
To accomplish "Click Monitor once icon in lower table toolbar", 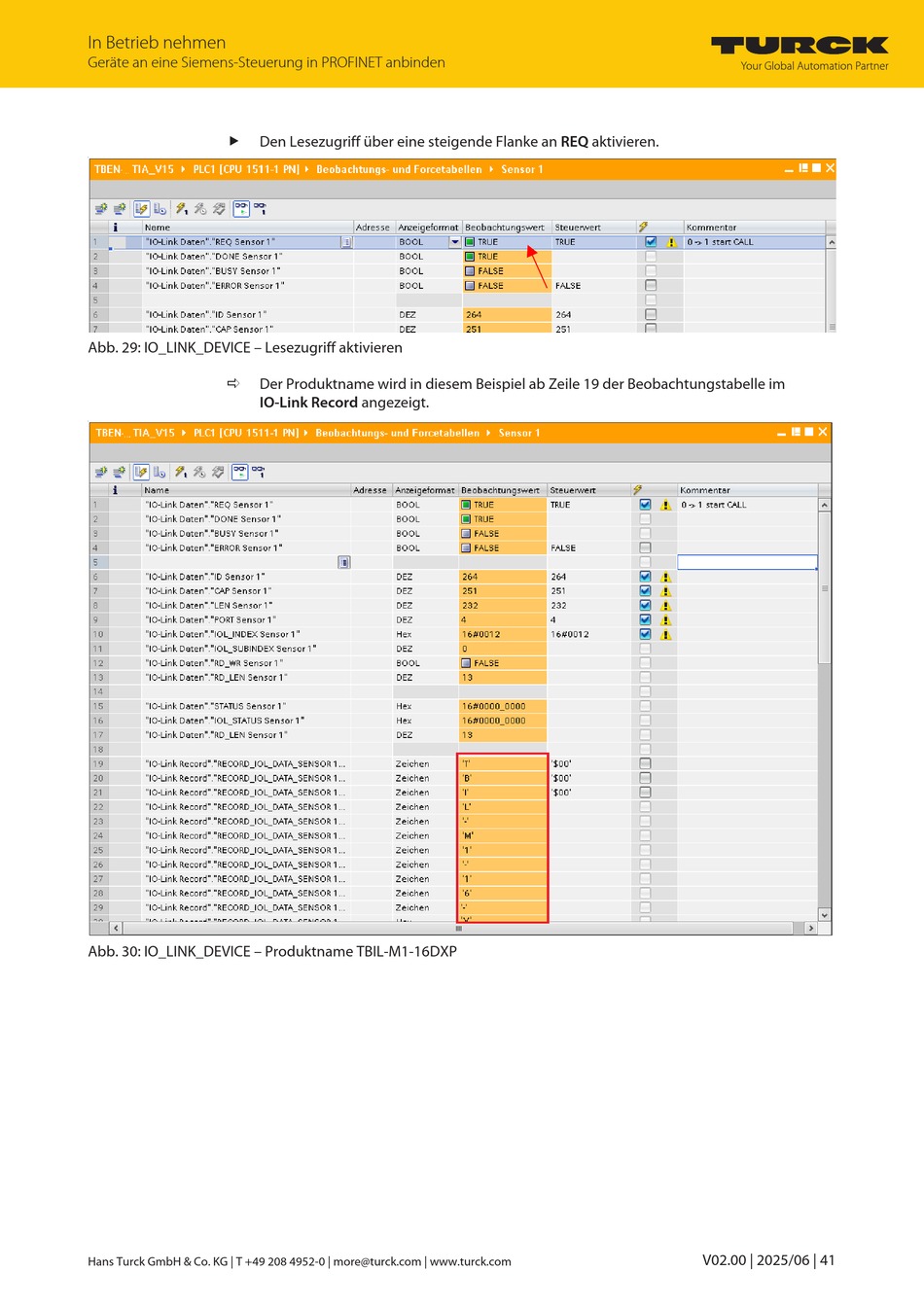I will pyautogui.click(x=259, y=472).
